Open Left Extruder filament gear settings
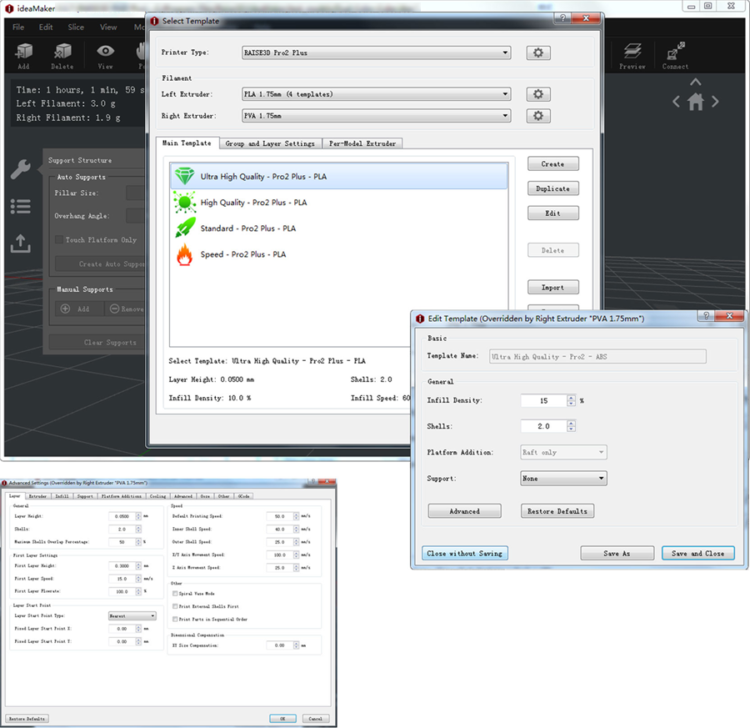Screen dimensions: 750x728 coord(538,94)
